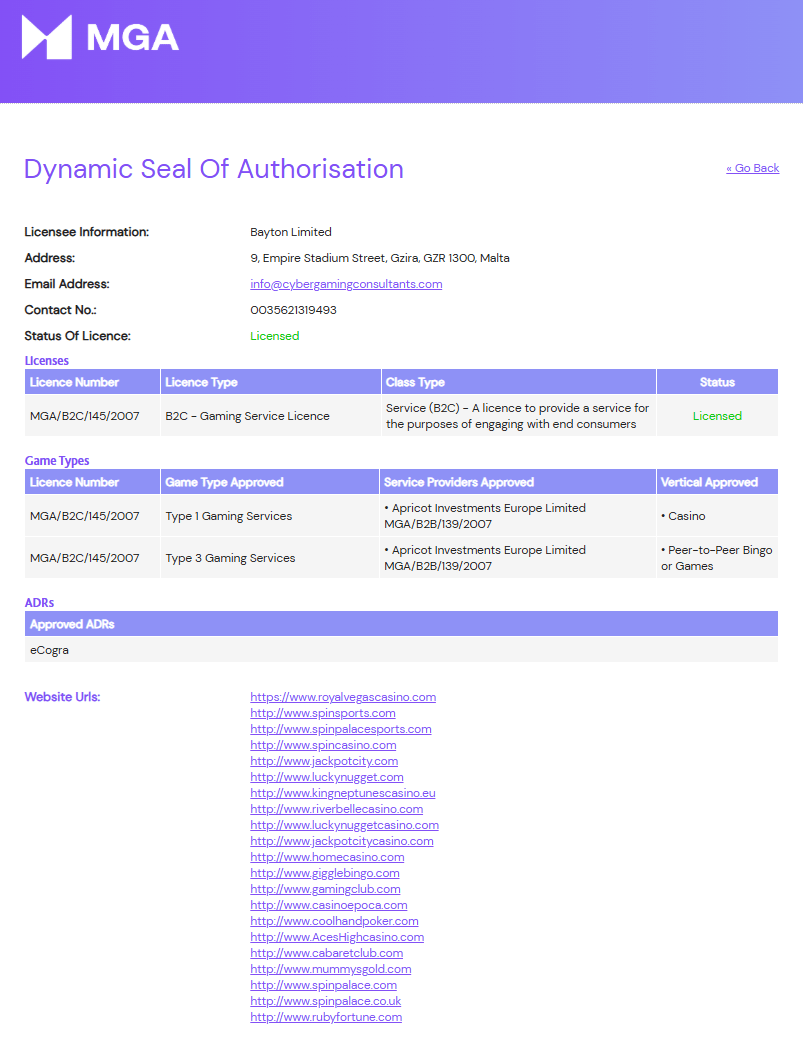Open the casinoepoca.com link
This screenshot has height=1045, width=803.
[x=329, y=905]
